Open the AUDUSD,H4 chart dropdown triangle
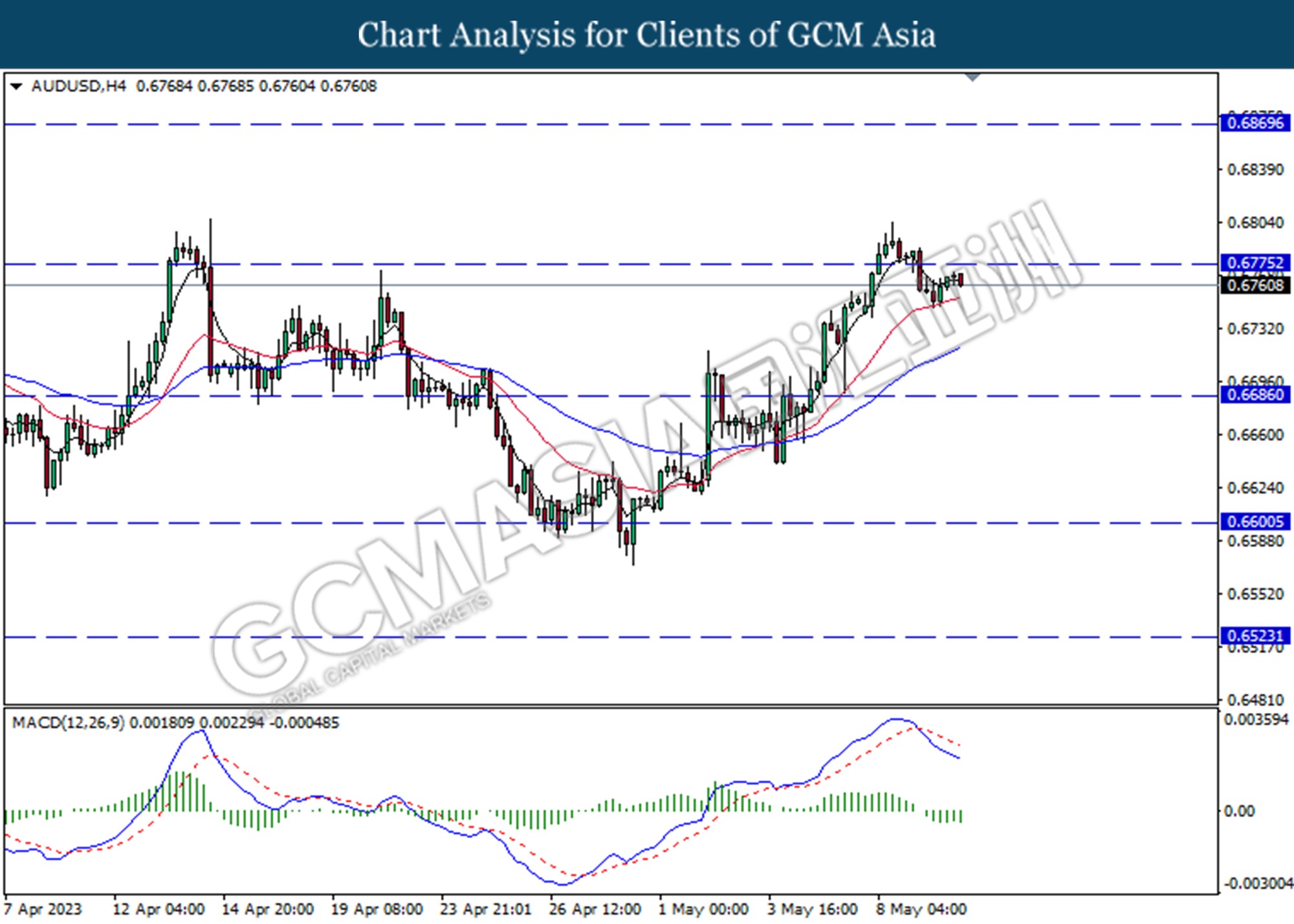1294x924 pixels. (17, 87)
